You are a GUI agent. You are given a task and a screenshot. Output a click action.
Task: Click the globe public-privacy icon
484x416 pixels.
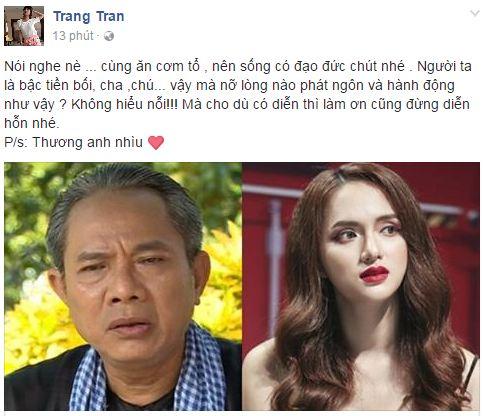pyautogui.click(x=109, y=36)
